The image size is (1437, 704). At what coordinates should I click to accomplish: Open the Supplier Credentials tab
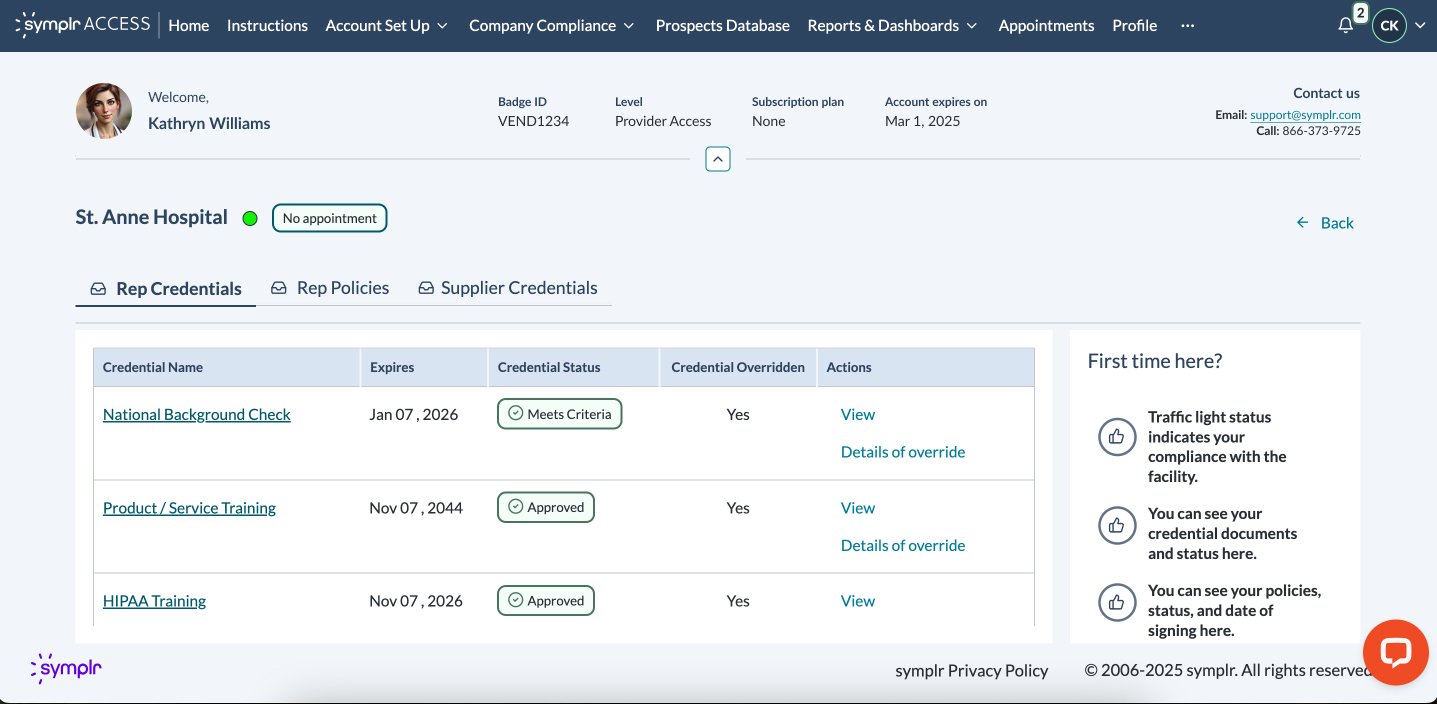point(508,288)
